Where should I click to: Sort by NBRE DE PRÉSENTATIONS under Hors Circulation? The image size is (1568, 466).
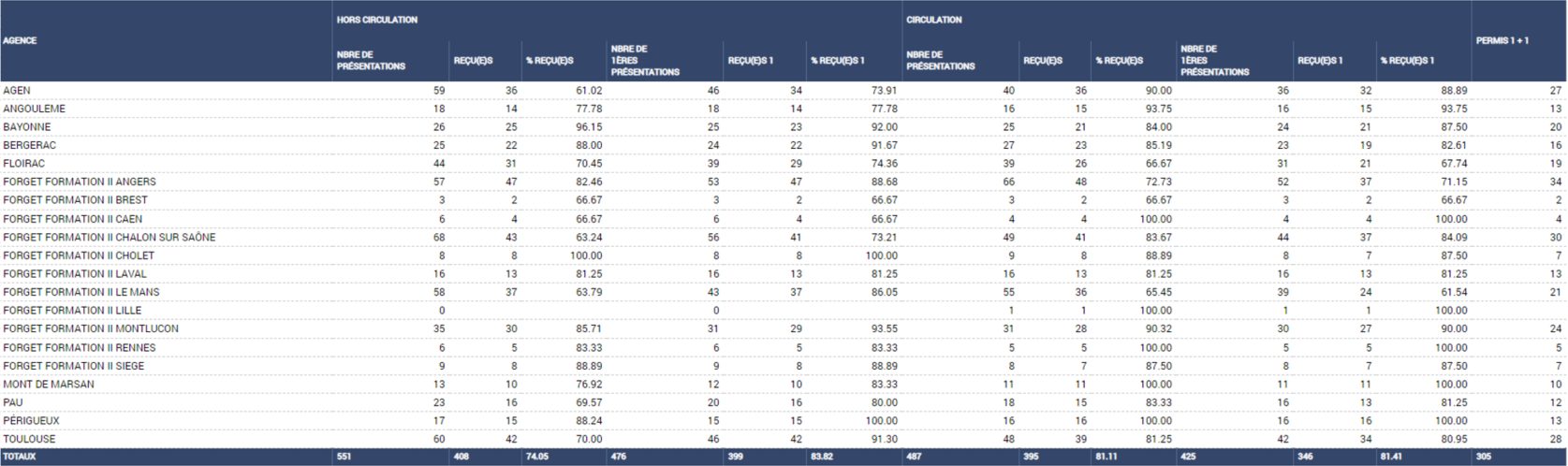pyautogui.click(x=371, y=61)
